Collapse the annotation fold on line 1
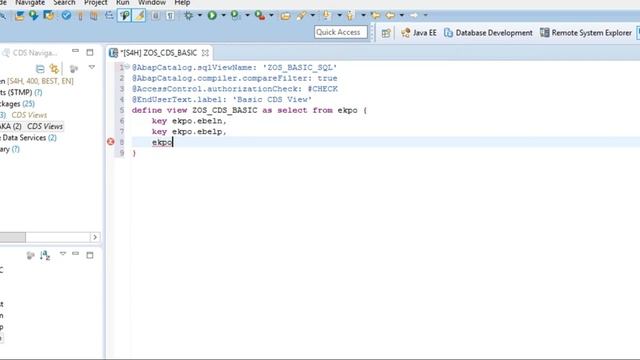Screen dimensions: 640x360 pos(127,67)
